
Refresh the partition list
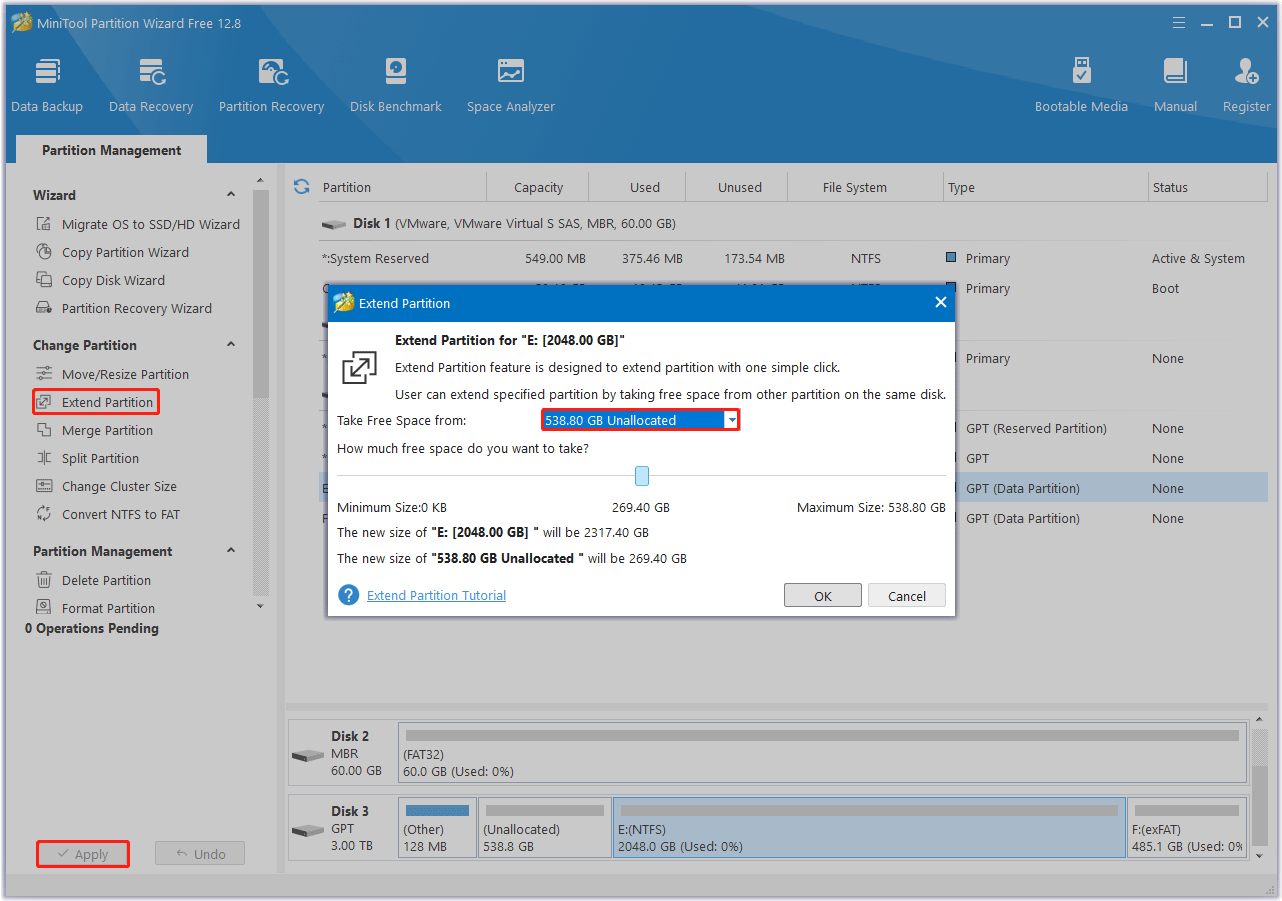pos(301,187)
